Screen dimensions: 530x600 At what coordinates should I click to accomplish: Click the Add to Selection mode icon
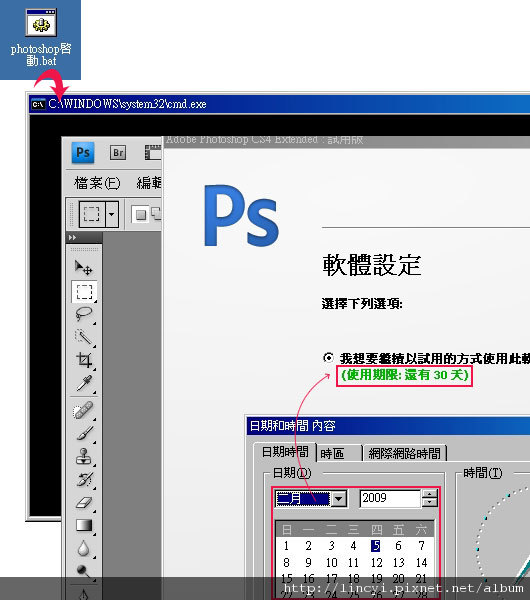coord(156,214)
